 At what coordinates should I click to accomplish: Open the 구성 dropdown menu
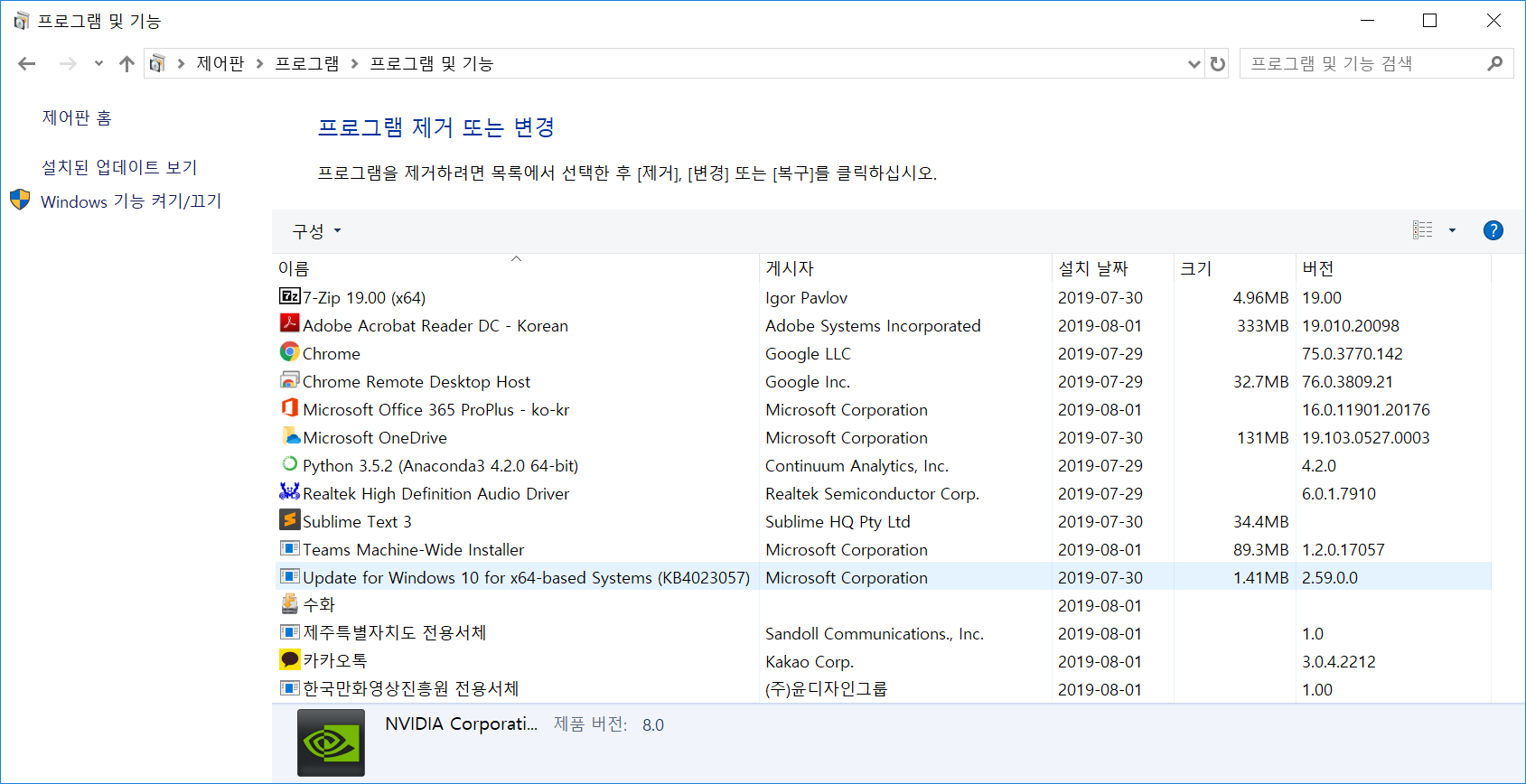[x=316, y=231]
